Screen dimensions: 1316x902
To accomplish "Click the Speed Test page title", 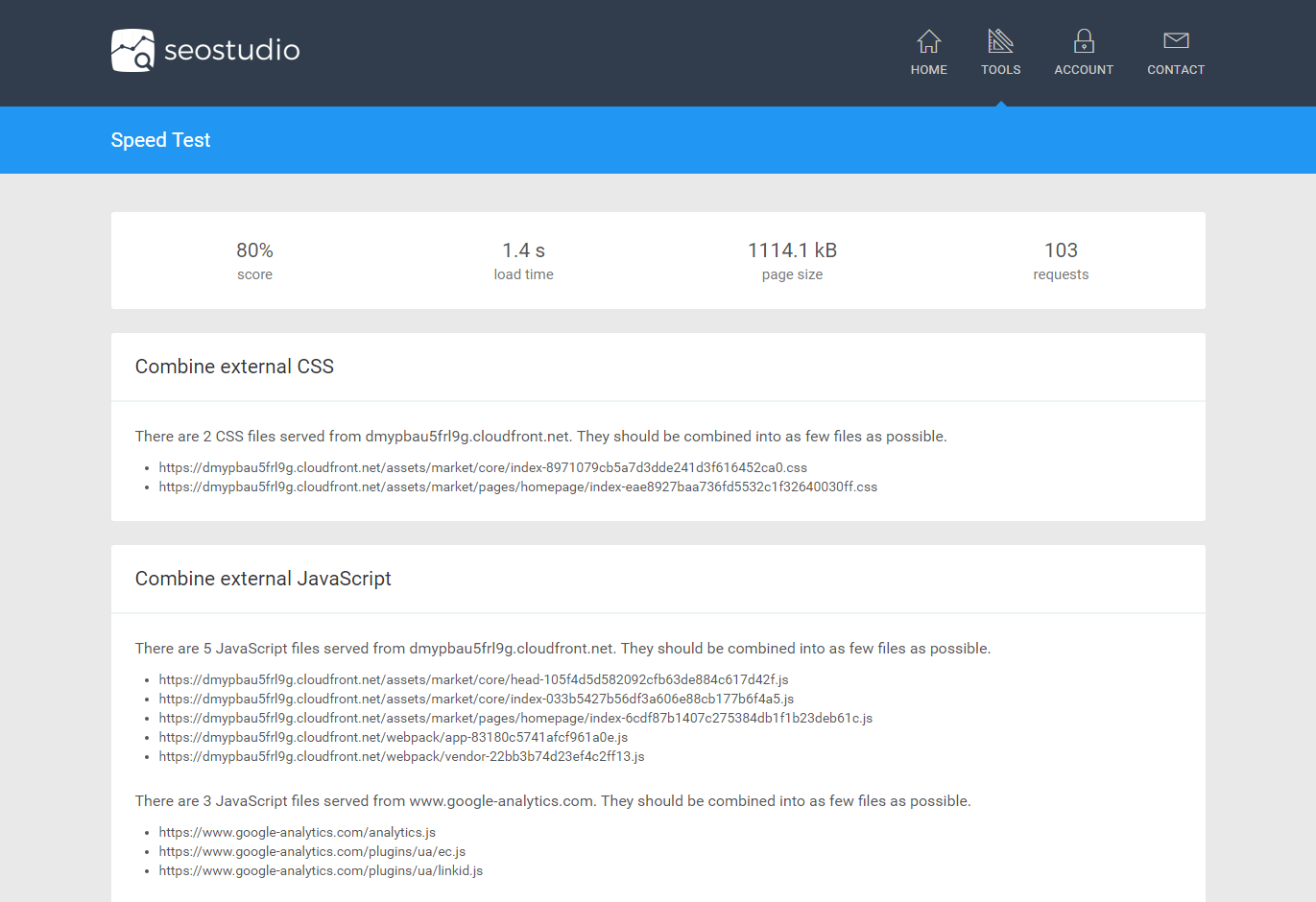I will pos(160,140).
